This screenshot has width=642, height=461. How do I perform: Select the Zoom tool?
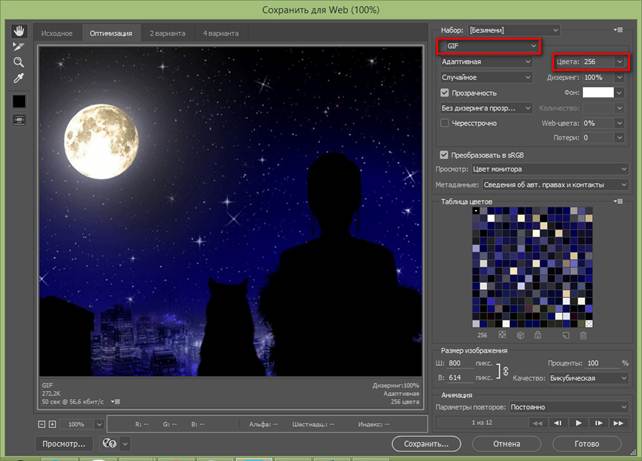pyautogui.click(x=18, y=62)
